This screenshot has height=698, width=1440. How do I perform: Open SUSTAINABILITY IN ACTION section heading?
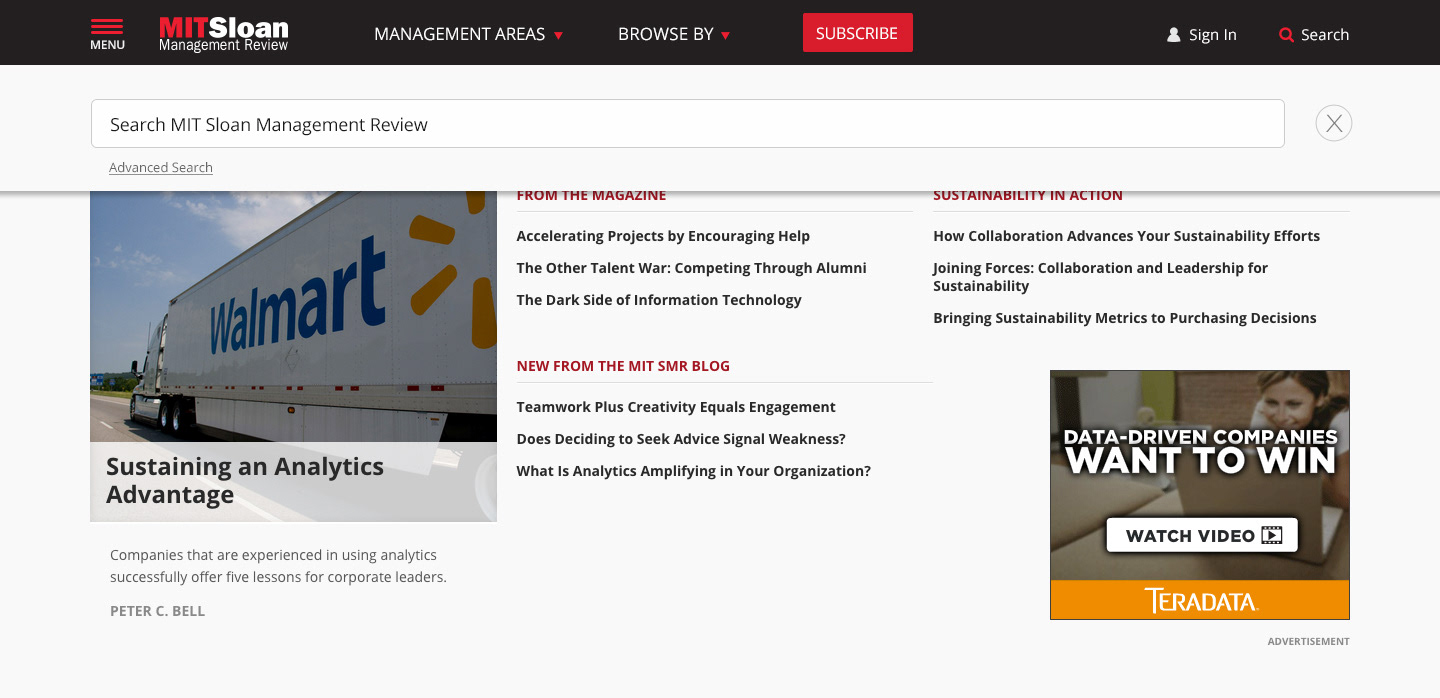coord(1028,196)
